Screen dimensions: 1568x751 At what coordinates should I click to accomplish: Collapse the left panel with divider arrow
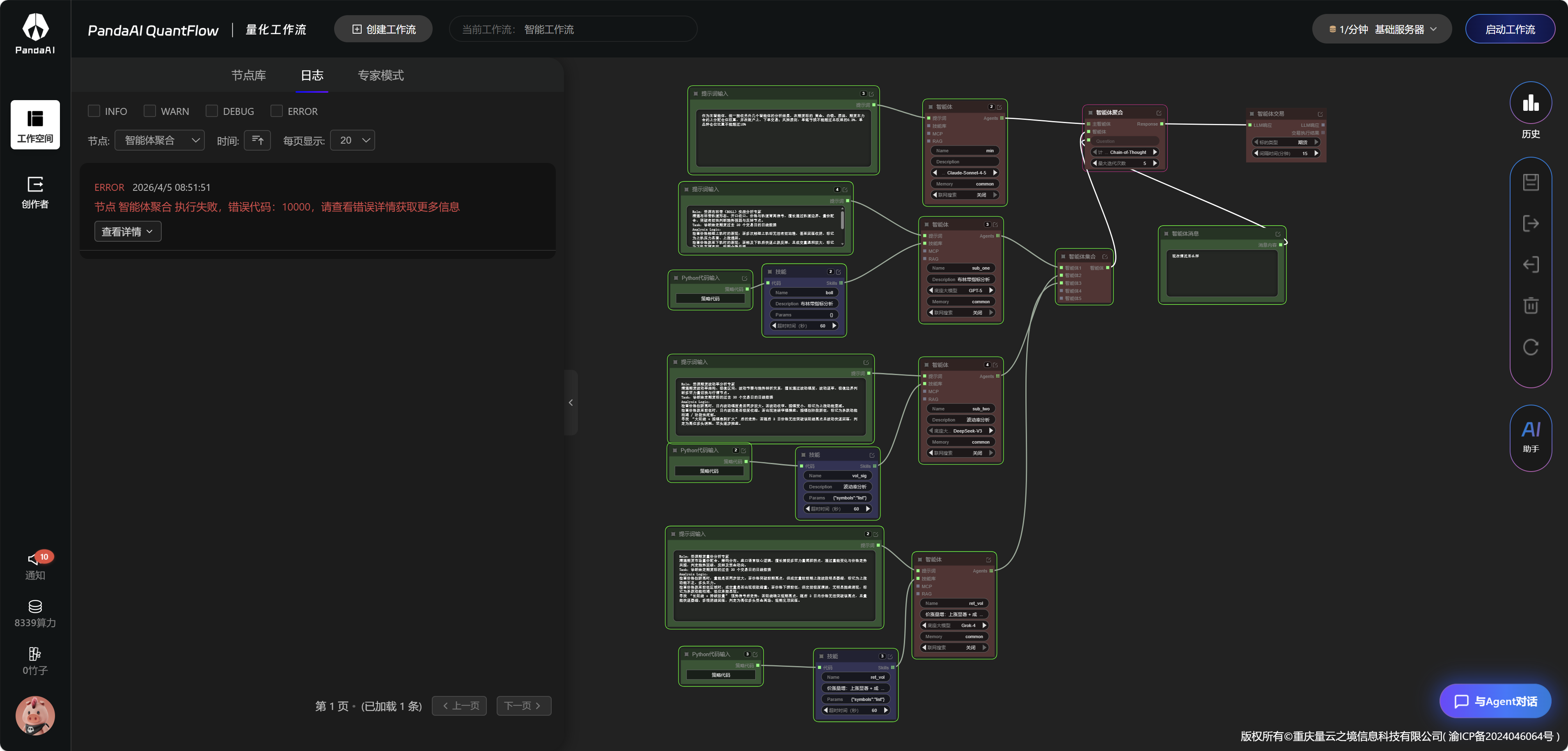click(x=570, y=402)
